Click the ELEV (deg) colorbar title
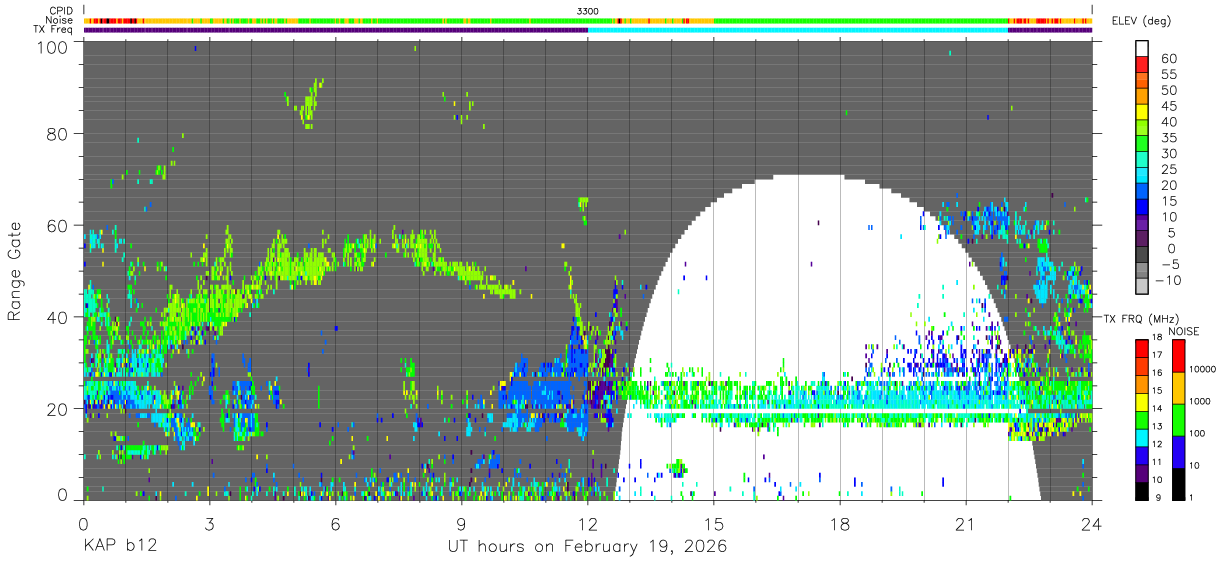1228x567 pixels. pyautogui.click(x=1141, y=20)
